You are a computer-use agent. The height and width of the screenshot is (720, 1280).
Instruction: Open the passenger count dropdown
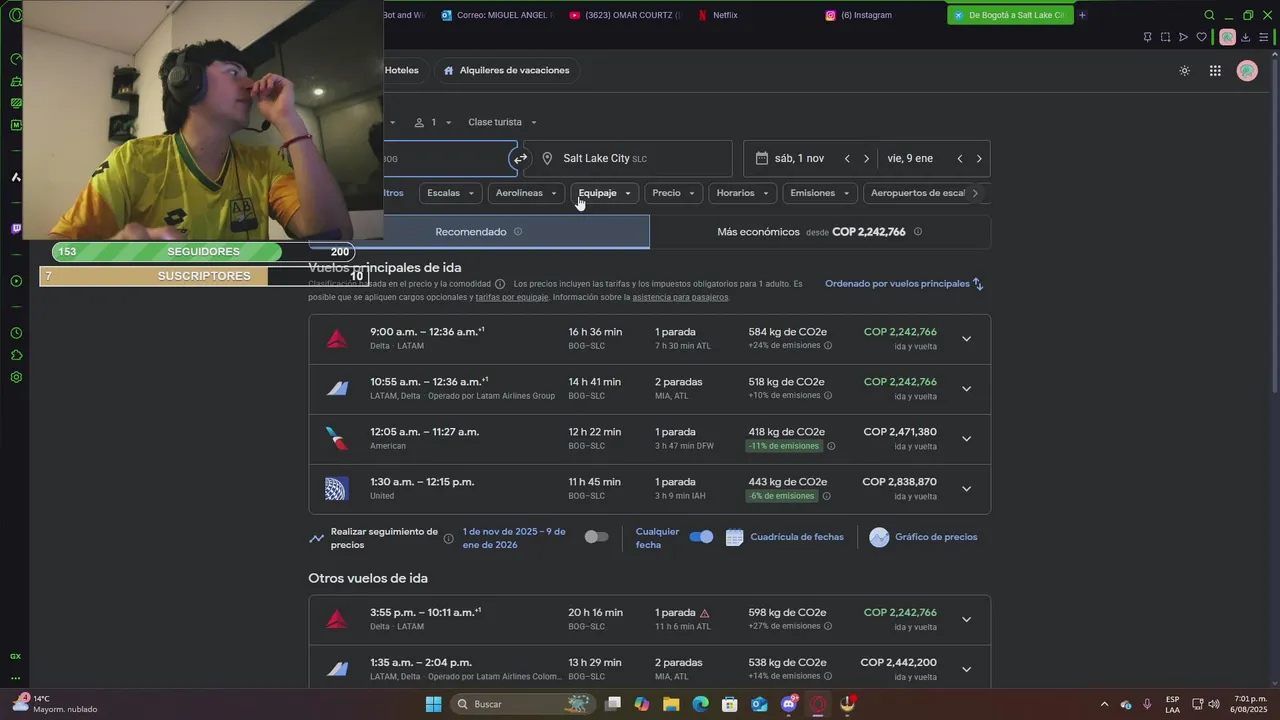coord(434,122)
